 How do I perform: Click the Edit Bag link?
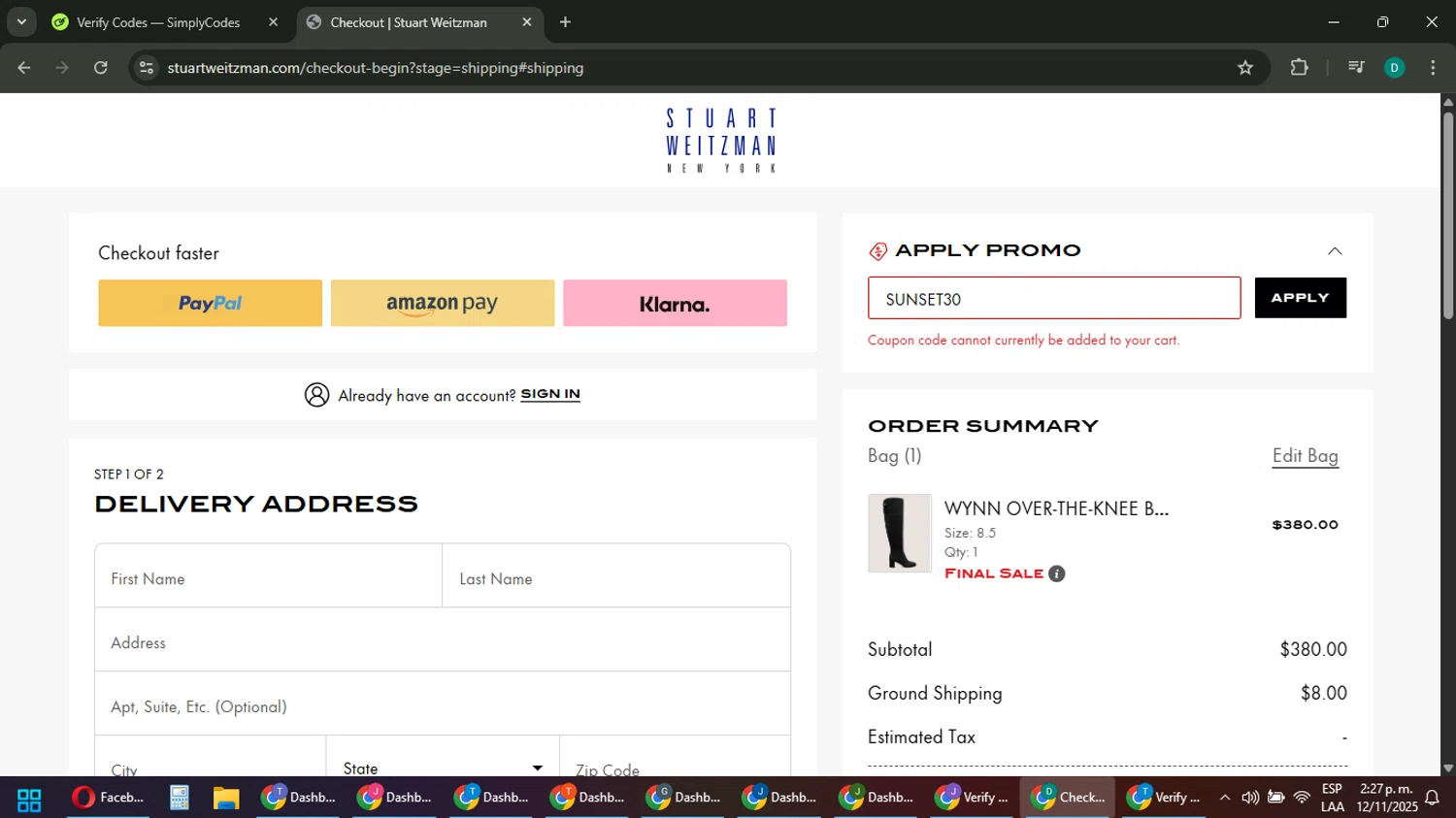1306,456
